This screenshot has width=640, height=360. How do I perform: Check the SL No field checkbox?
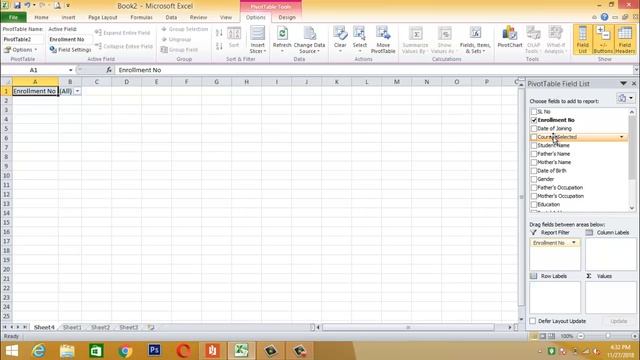tap(534, 111)
